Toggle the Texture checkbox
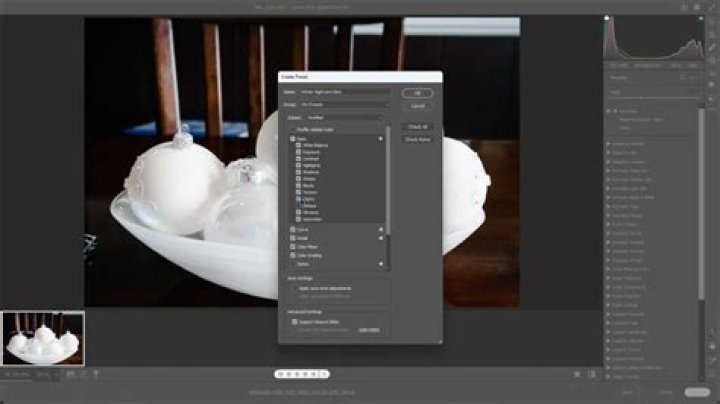 (298, 192)
